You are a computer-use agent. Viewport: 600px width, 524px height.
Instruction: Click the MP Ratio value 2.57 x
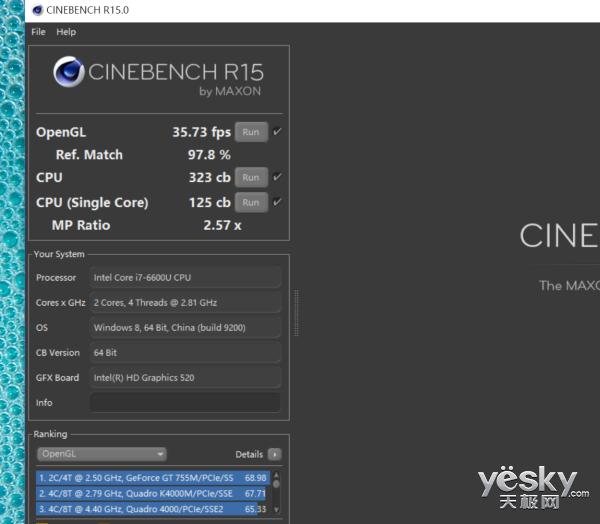[222, 225]
